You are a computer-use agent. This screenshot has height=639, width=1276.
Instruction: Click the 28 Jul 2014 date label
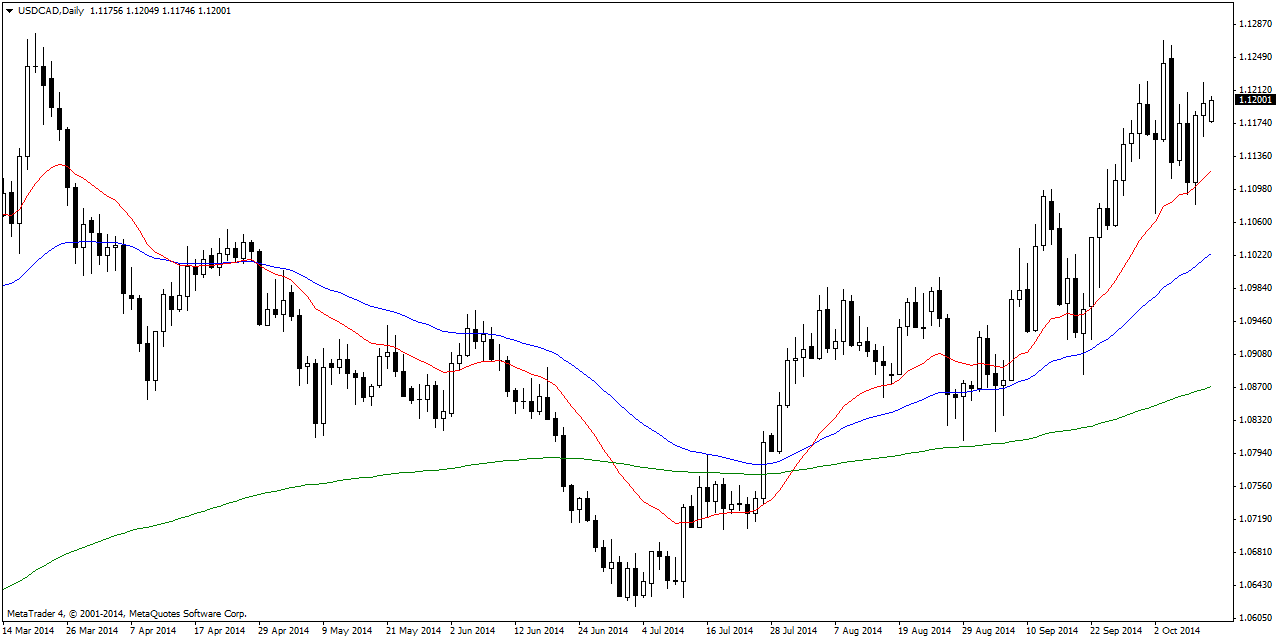793,631
